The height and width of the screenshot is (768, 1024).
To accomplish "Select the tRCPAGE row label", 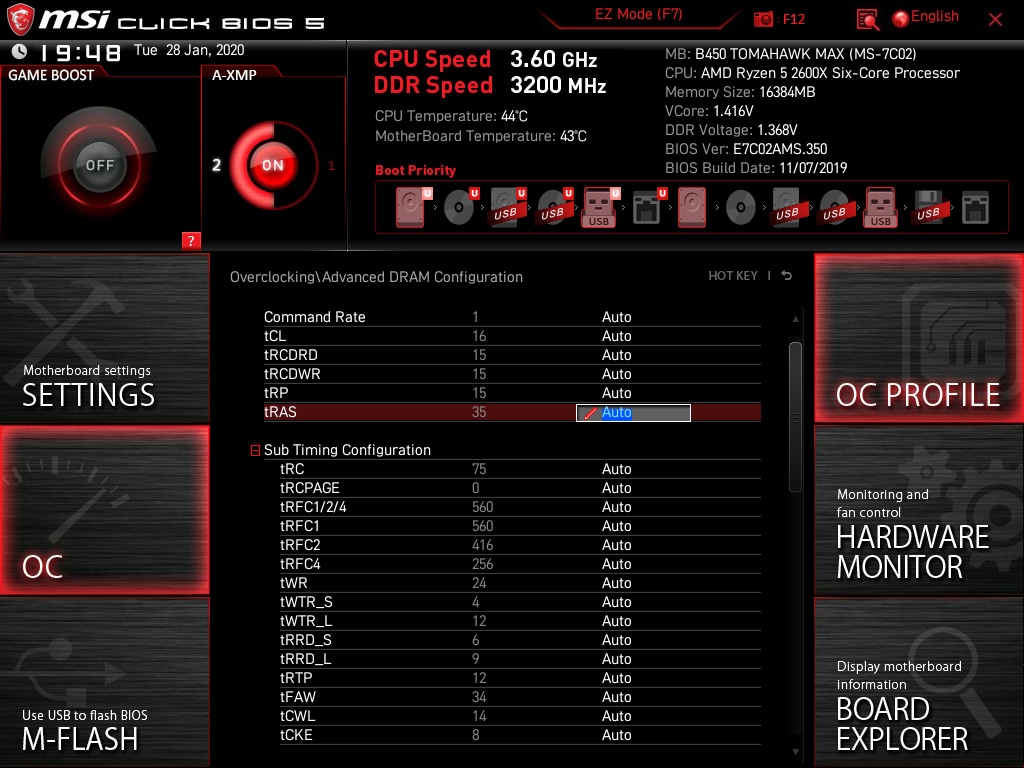I will (310, 488).
